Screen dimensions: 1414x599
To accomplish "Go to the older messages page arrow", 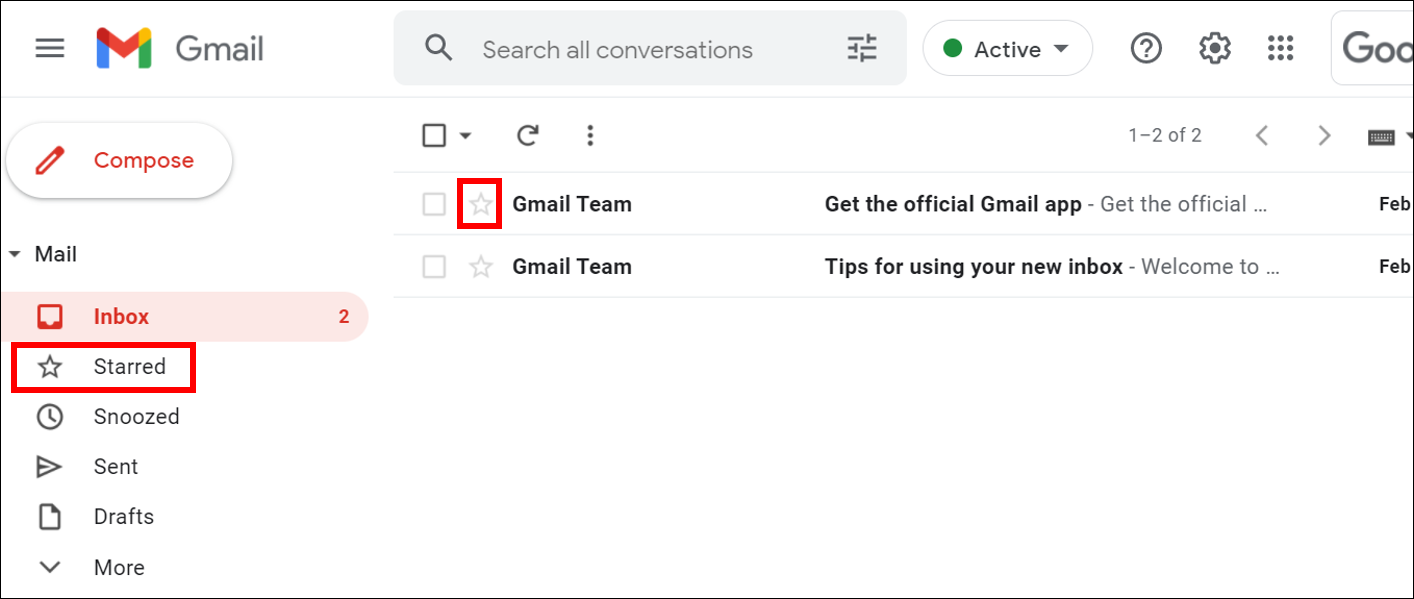I will point(1324,135).
